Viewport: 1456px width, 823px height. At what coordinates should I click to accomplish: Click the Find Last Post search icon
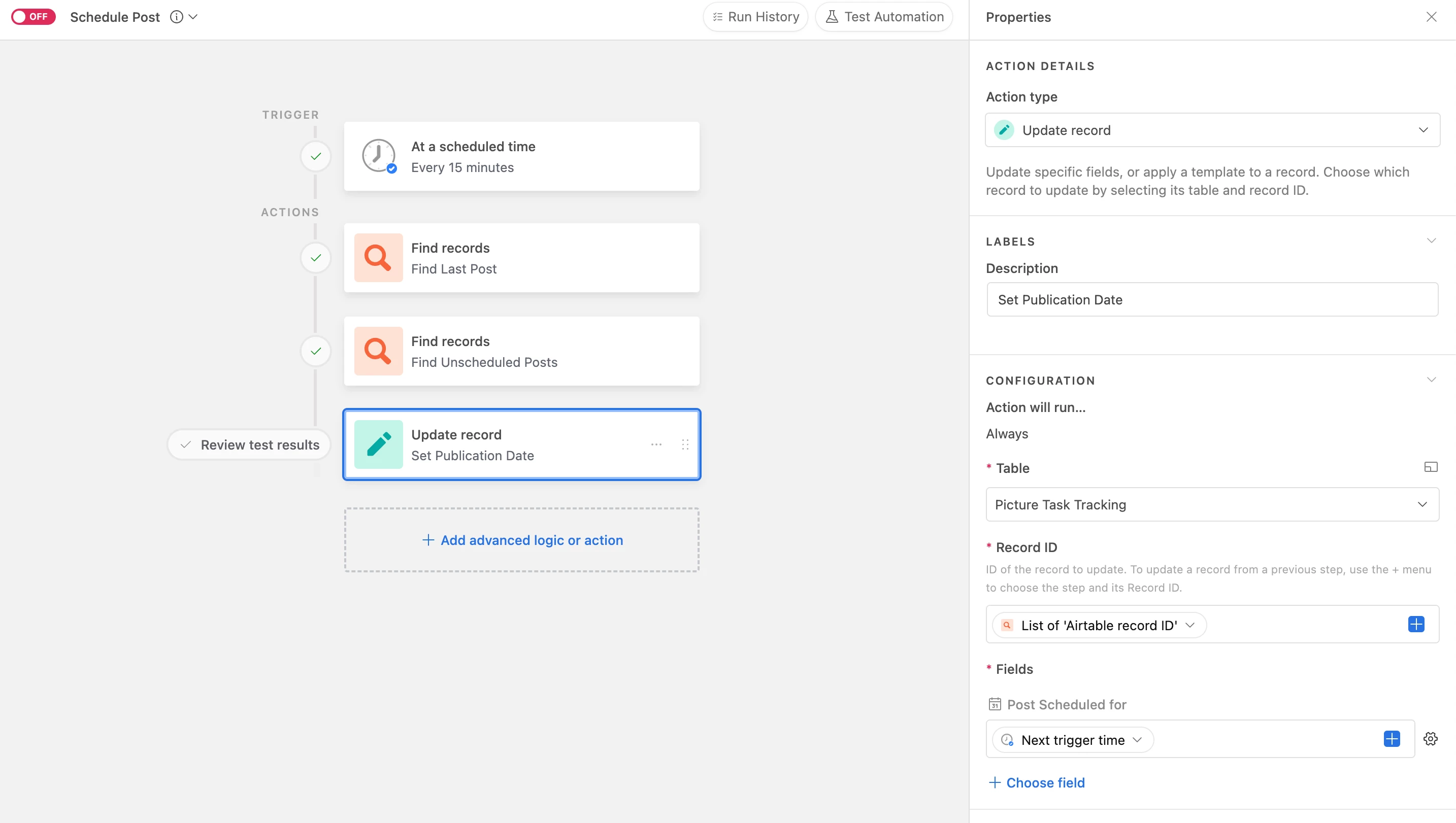pos(378,258)
